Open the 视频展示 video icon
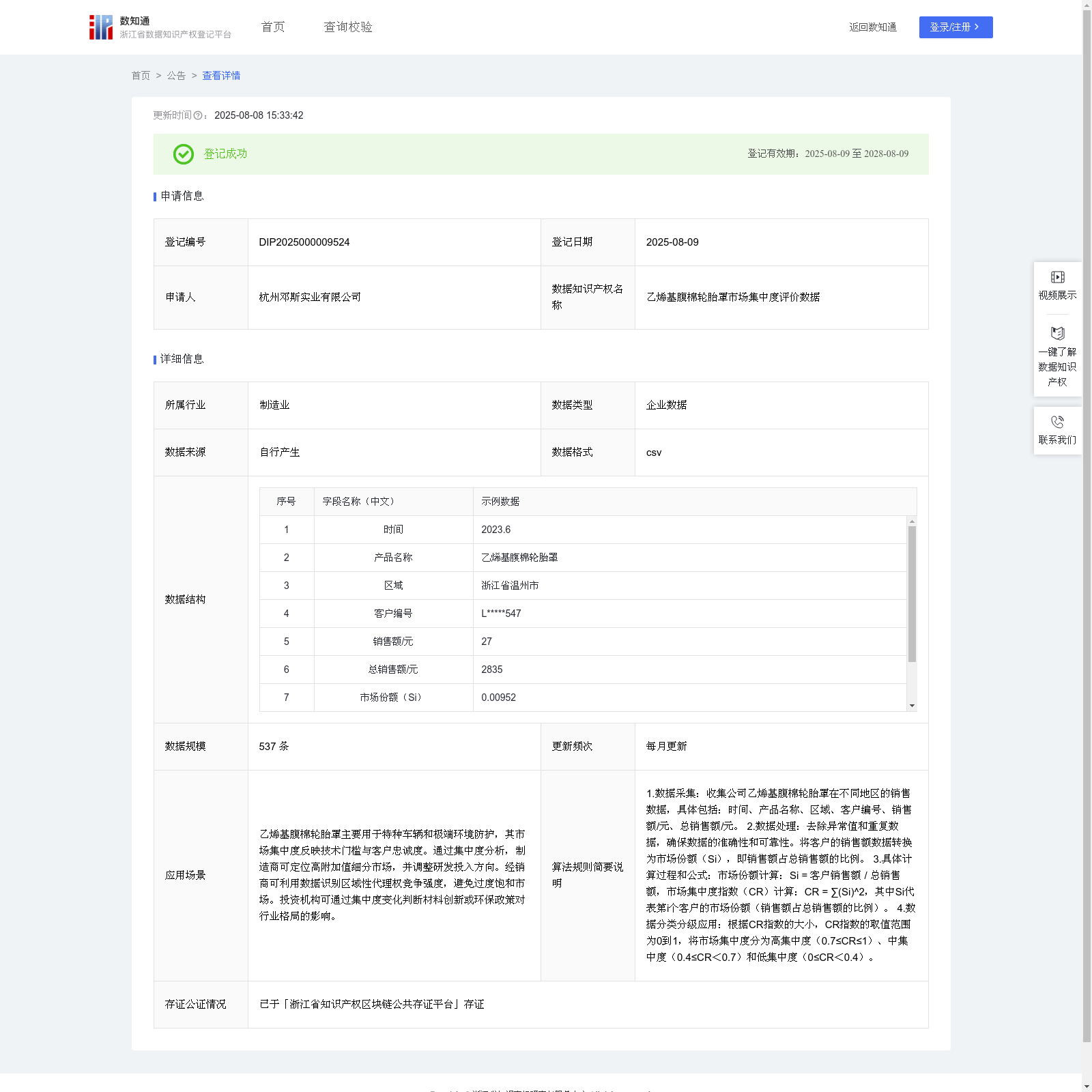 click(x=1057, y=277)
